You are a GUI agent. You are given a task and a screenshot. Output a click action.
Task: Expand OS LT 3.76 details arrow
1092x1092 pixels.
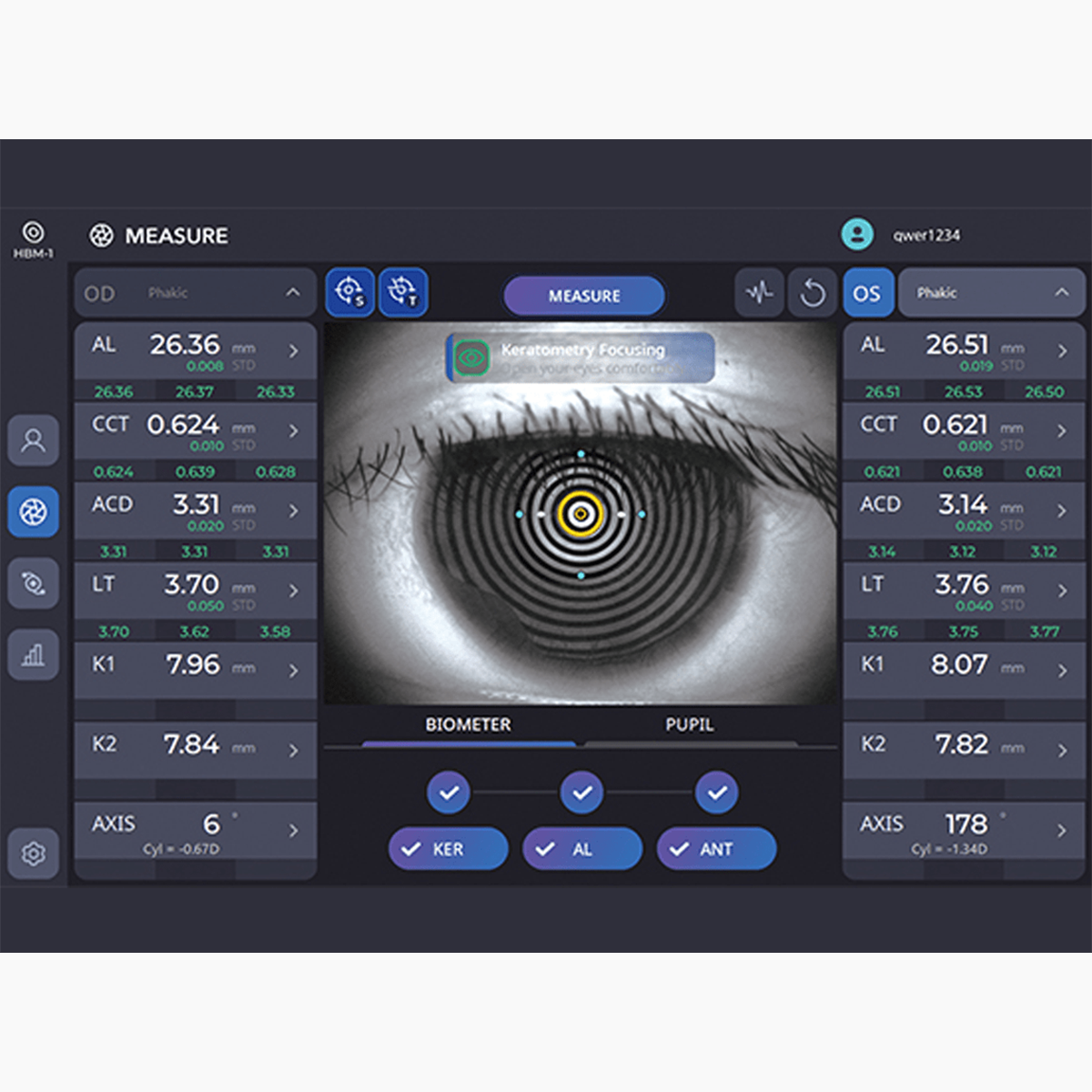coord(1062,591)
